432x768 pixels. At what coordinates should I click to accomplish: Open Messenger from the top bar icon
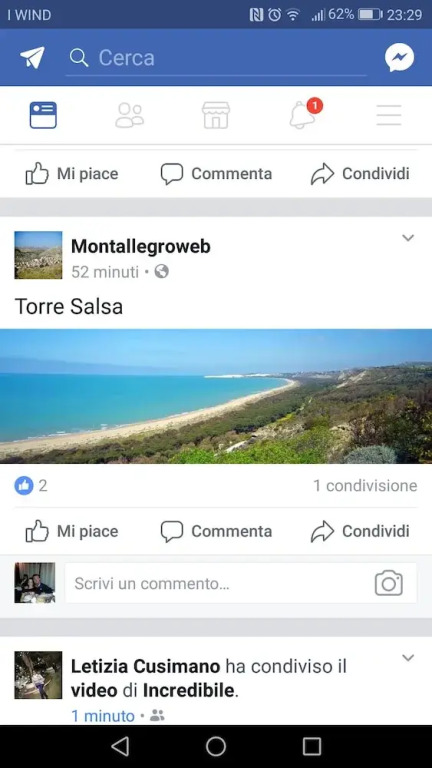[399, 58]
